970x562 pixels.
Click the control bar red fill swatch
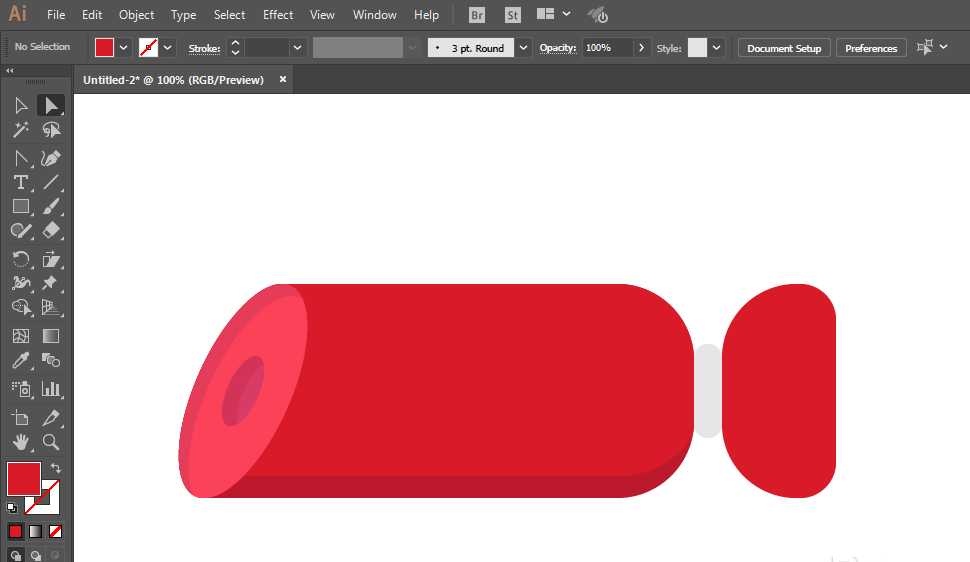[104, 48]
